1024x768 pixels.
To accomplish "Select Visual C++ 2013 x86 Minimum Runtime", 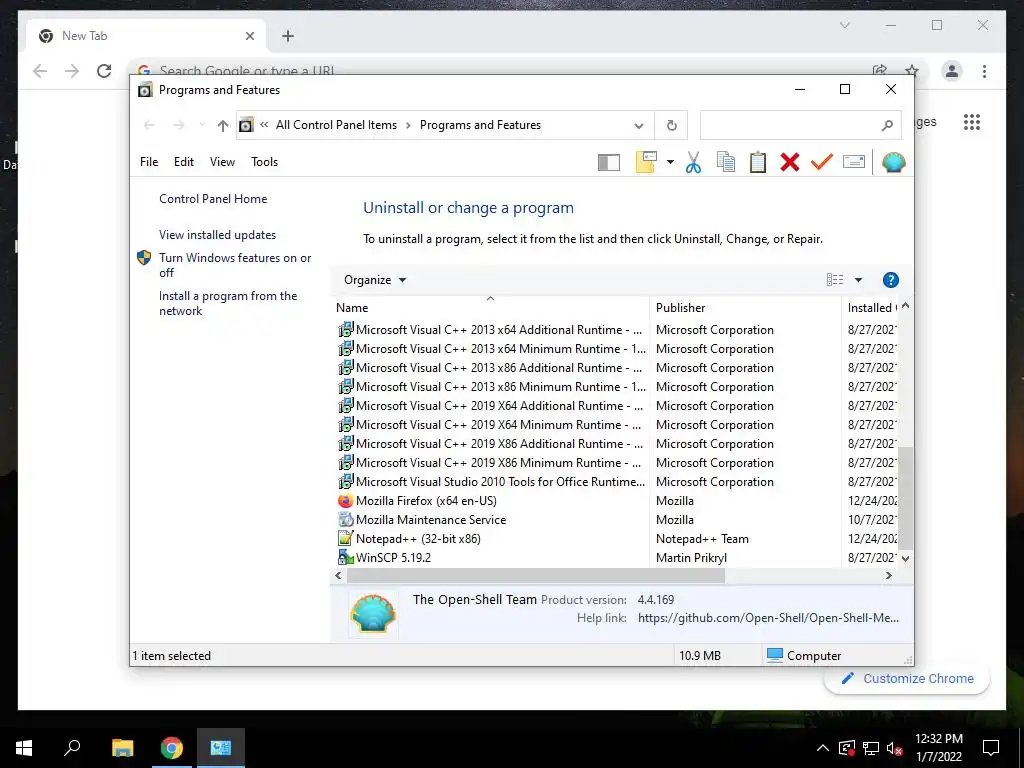I will tap(616, 387).
